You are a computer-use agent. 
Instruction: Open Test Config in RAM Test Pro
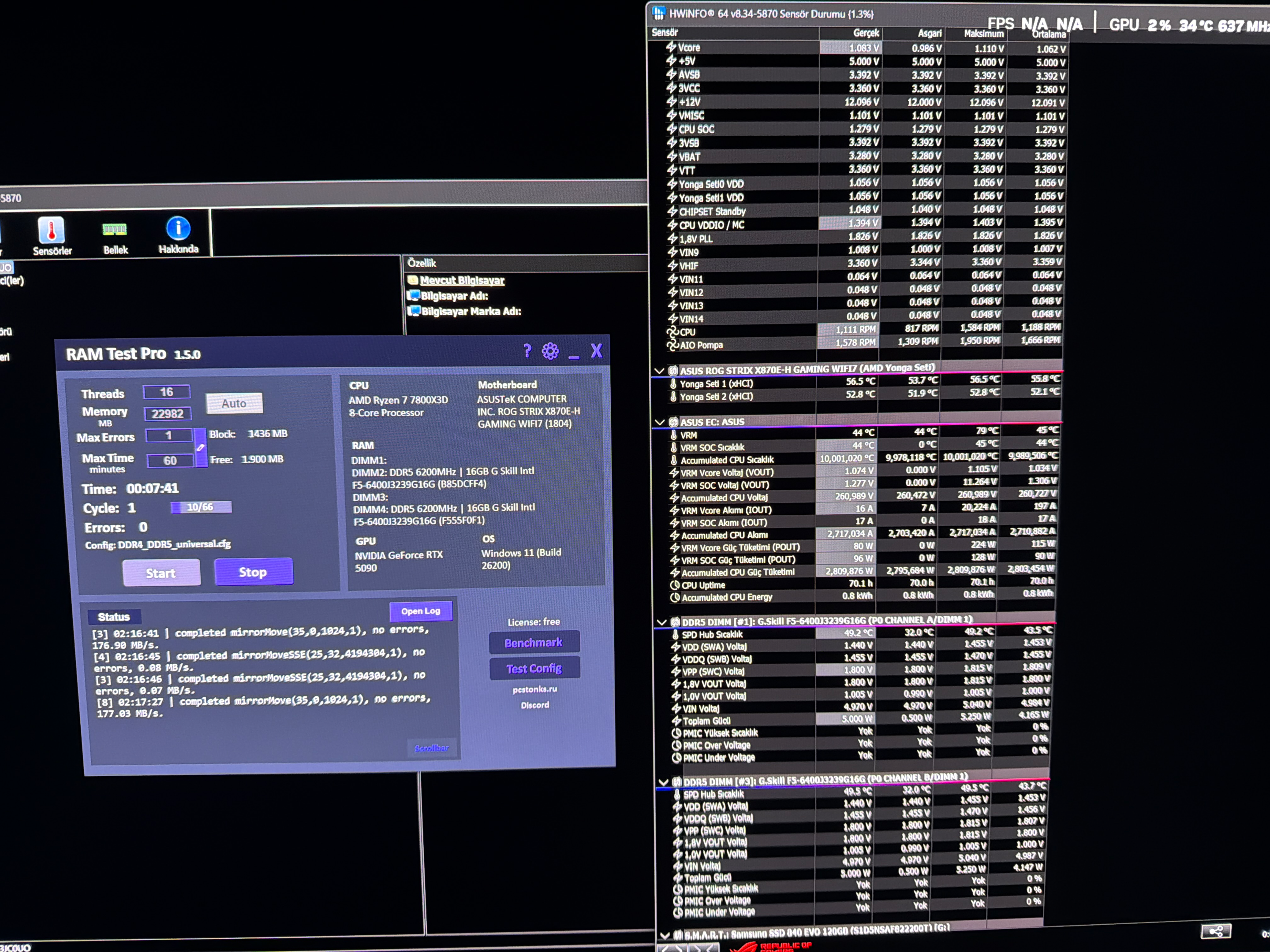534,669
